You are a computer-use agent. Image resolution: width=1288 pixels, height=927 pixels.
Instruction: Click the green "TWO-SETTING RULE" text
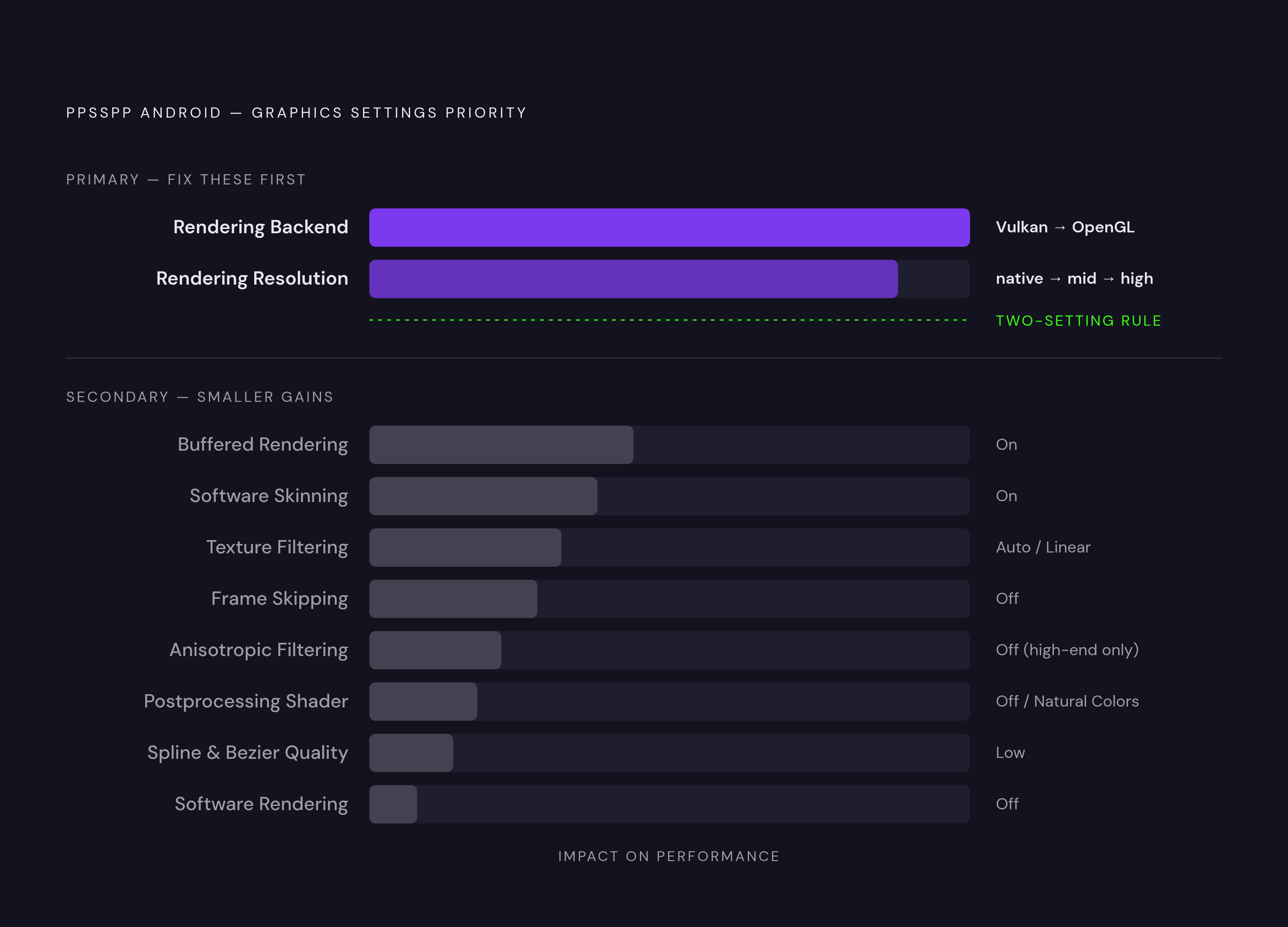pyautogui.click(x=1079, y=321)
